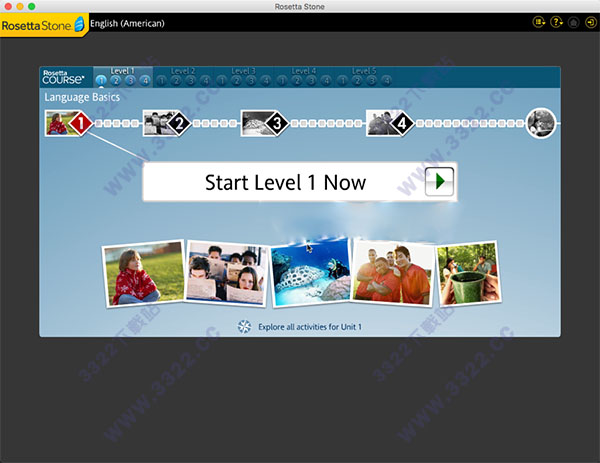The width and height of the screenshot is (600, 463).
Task: Select Unit 3 circle under Level 3
Action: [x=251, y=81]
